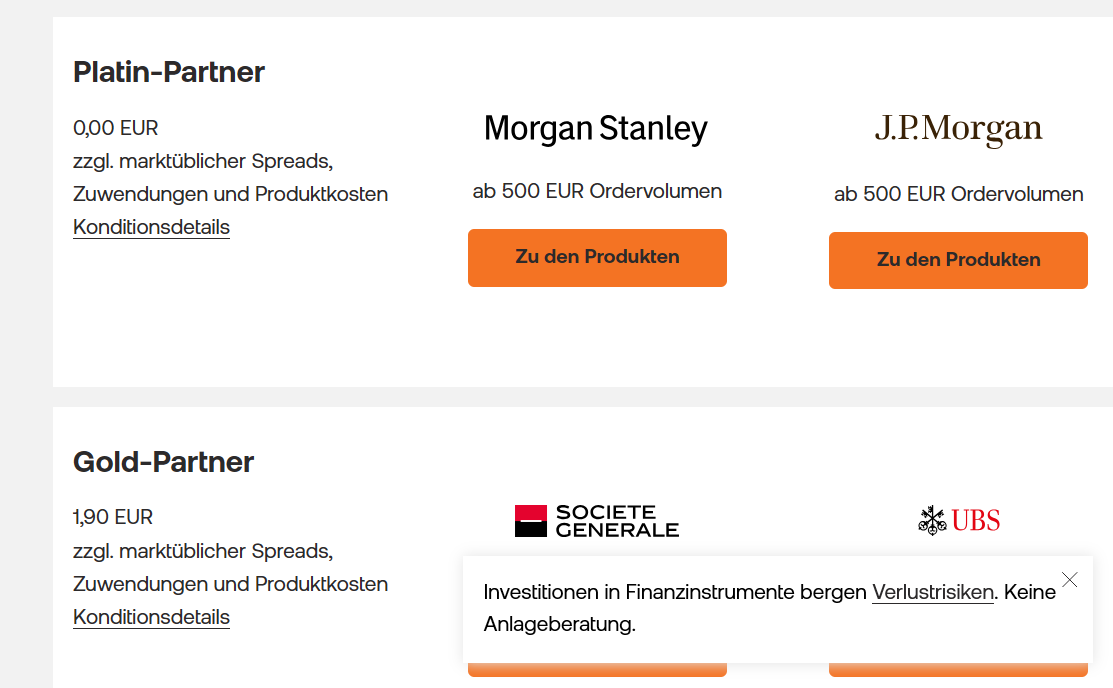This screenshot has width=1113, height=688.
Task: Click the partly hidden orange button below Societe Generale
Action: (x=597, y=670)
